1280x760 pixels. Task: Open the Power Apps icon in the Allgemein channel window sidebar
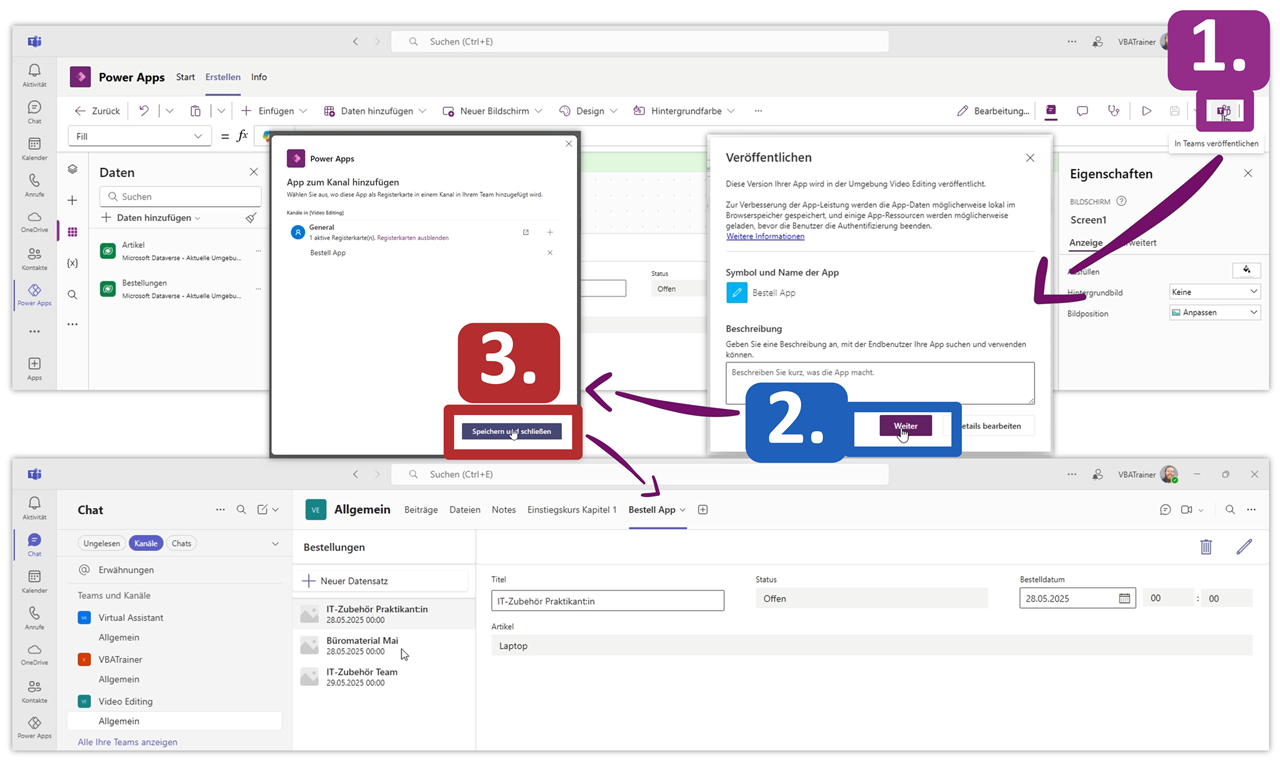[34, 727]
